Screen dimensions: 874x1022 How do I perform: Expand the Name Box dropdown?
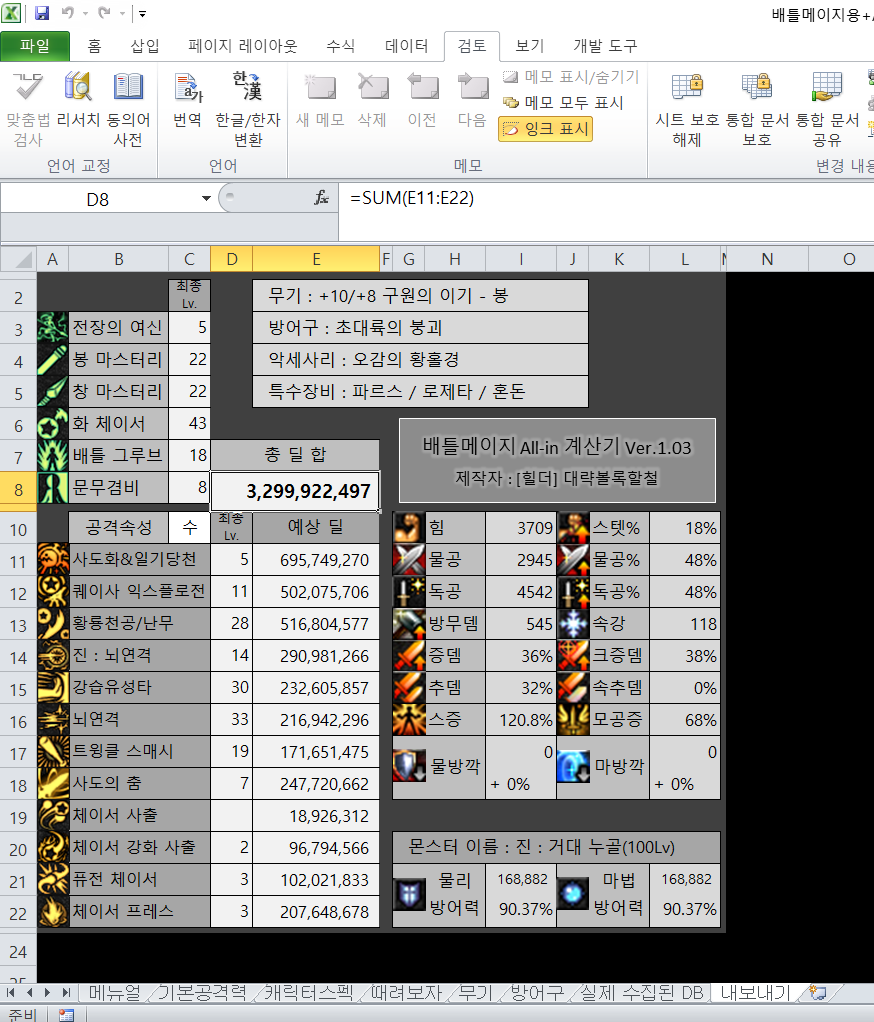[205, 199]
